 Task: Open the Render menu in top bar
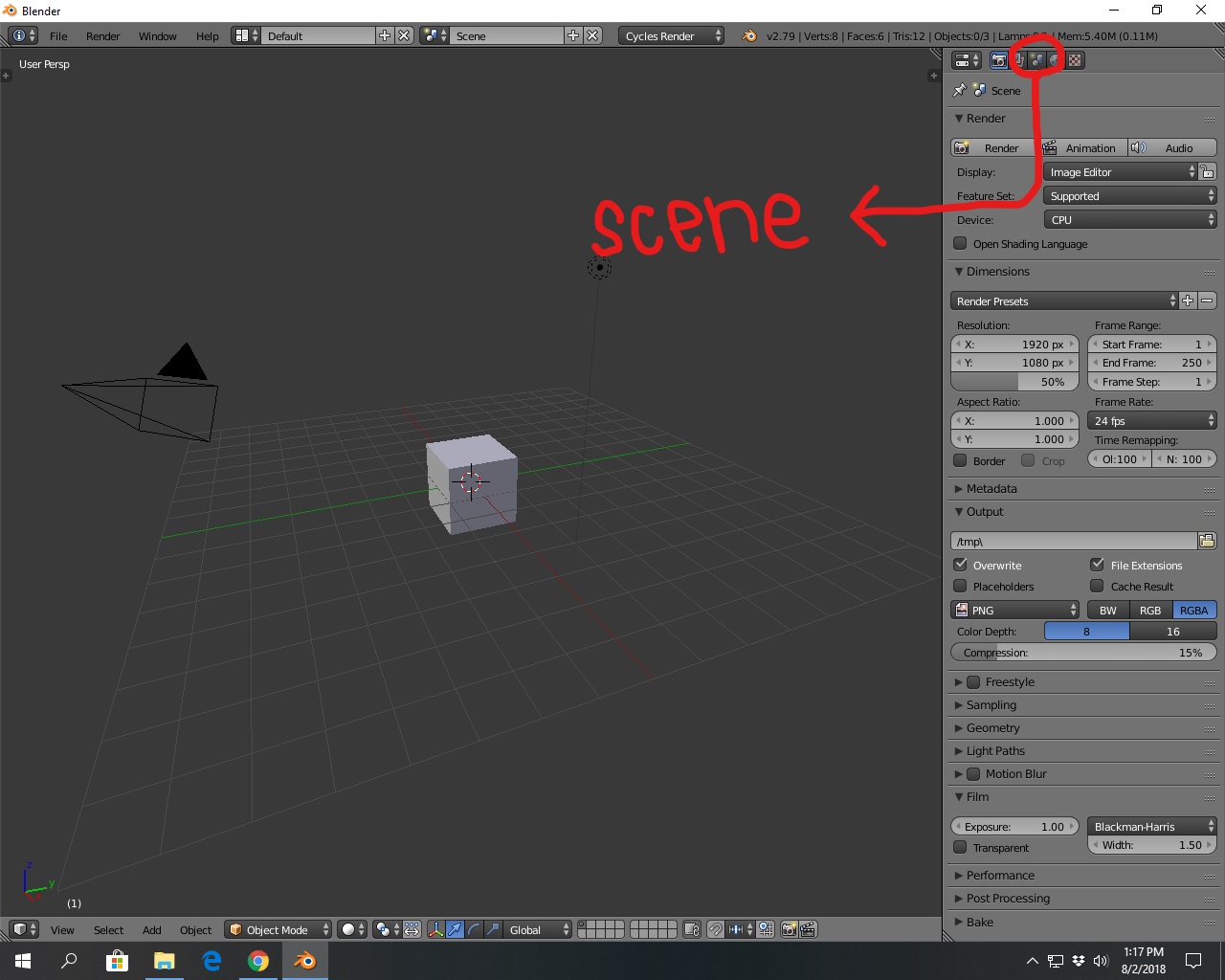102,36
